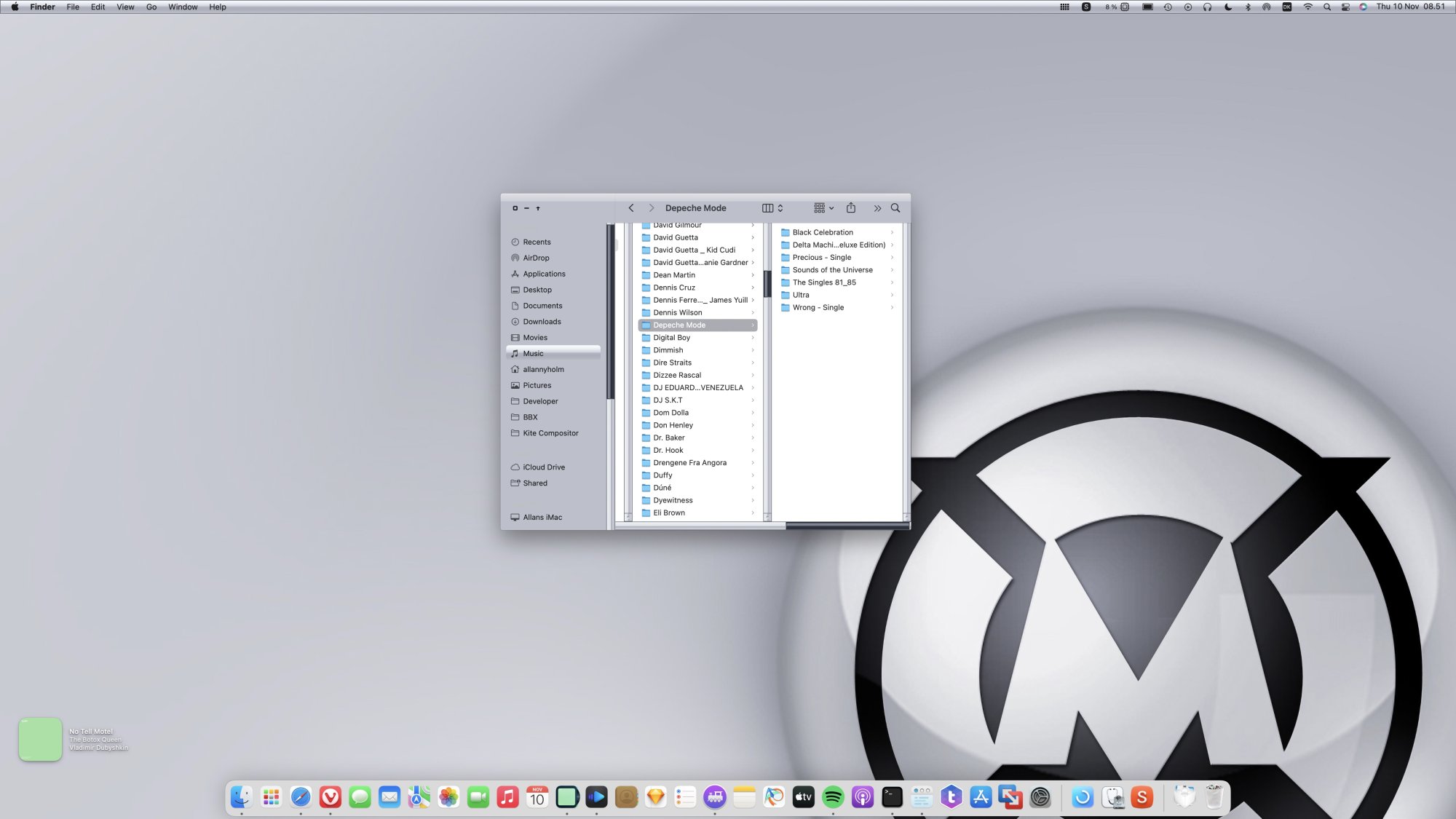Click the horizontal scrollbar at window bottom
The height and width of the screenshot is (819, 1456).
tap(847, 525)
